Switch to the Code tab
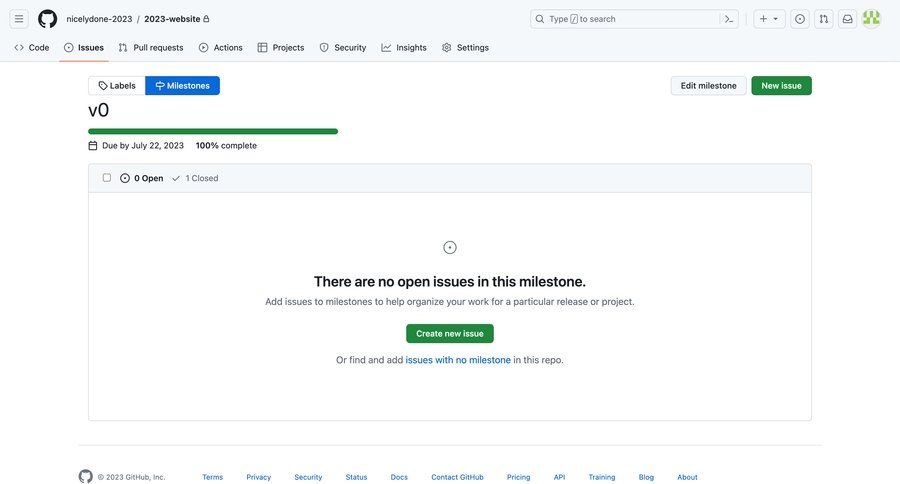This screenshot has height=484, width=900. pos(32,48)
